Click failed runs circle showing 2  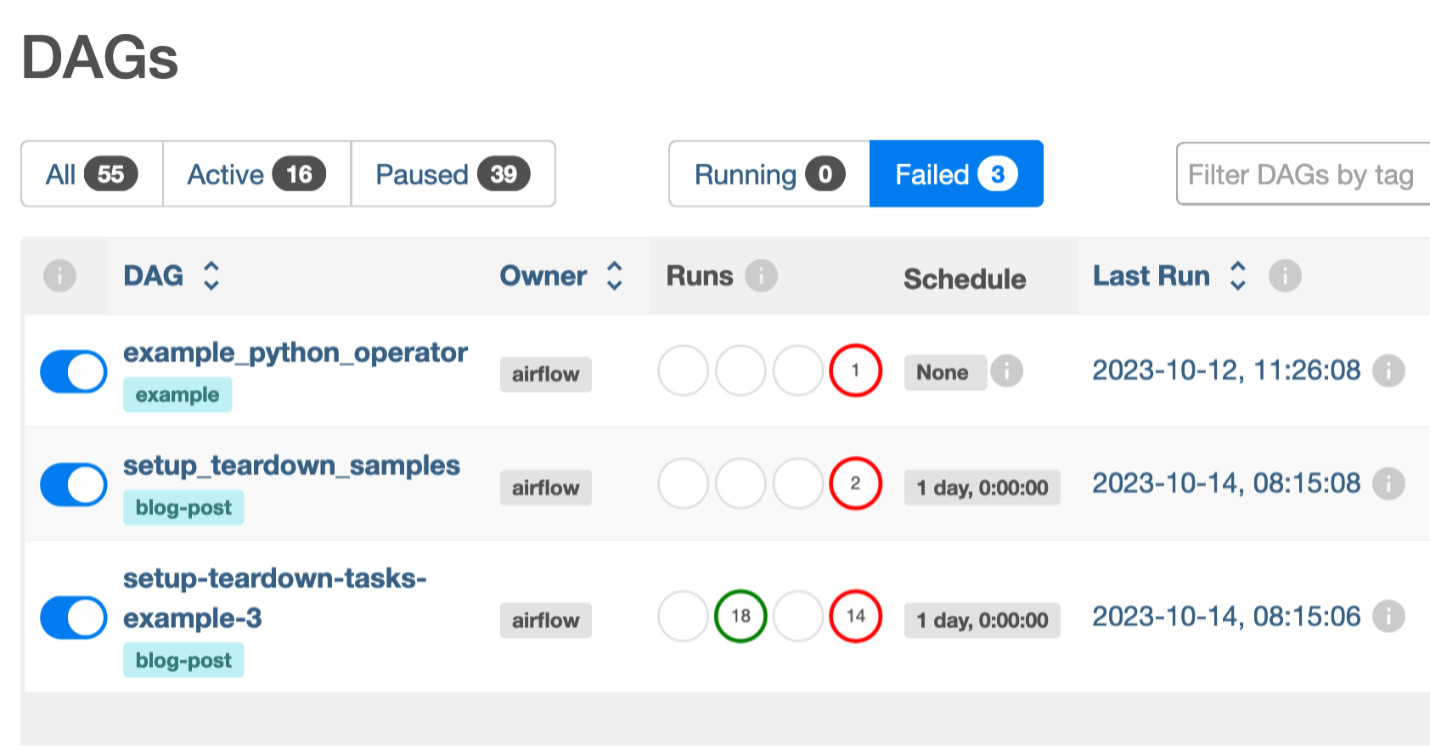point(855,484)
